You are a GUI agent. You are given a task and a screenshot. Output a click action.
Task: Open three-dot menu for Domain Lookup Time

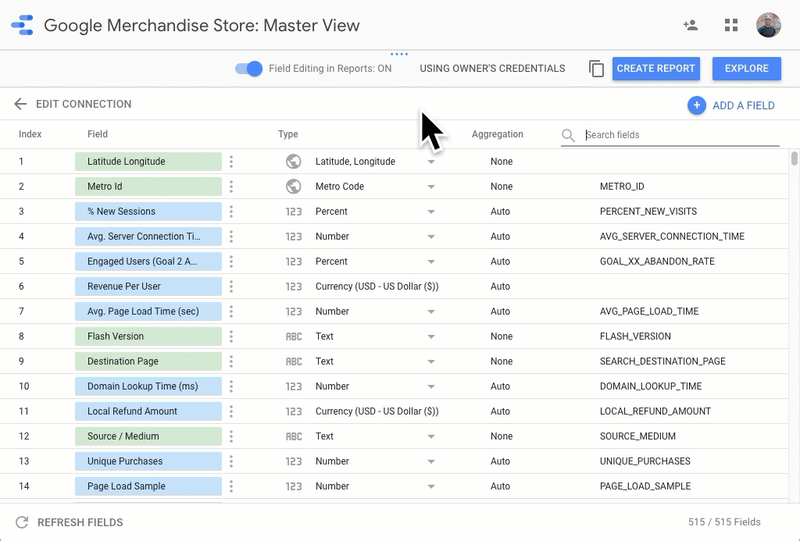point(231,386)
